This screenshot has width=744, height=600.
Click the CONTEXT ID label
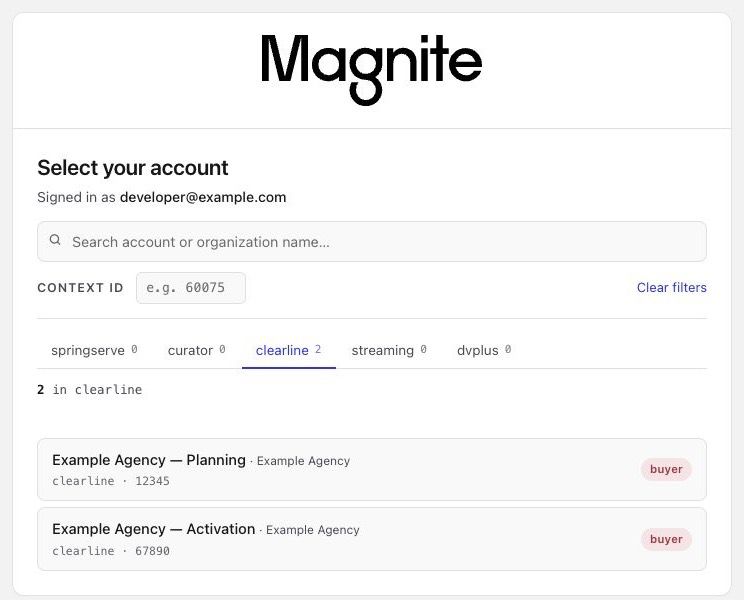[80, 288]
